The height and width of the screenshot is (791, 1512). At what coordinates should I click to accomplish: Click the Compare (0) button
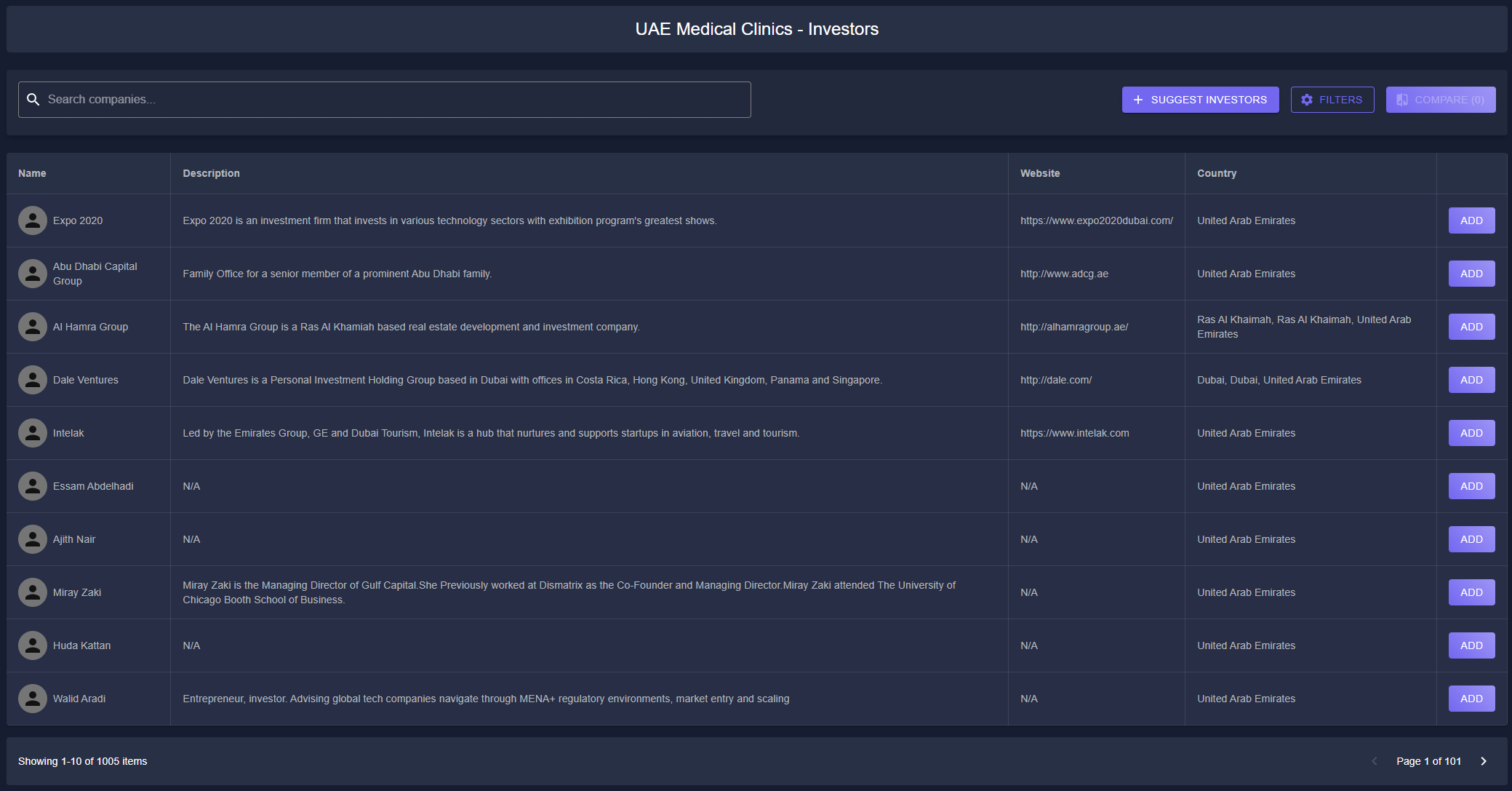coord(1440,100)
